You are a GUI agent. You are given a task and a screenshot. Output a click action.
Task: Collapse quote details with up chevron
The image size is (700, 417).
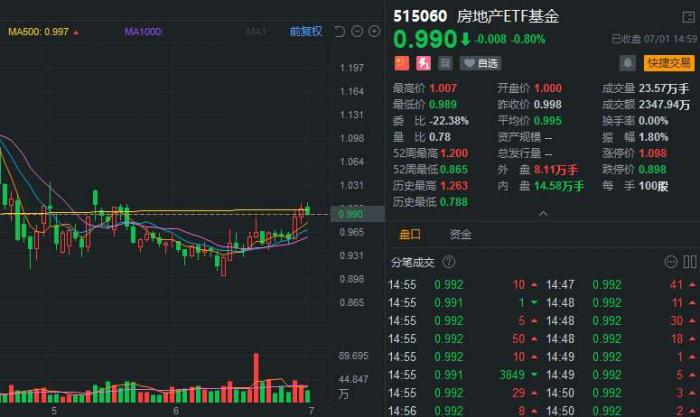543,214
